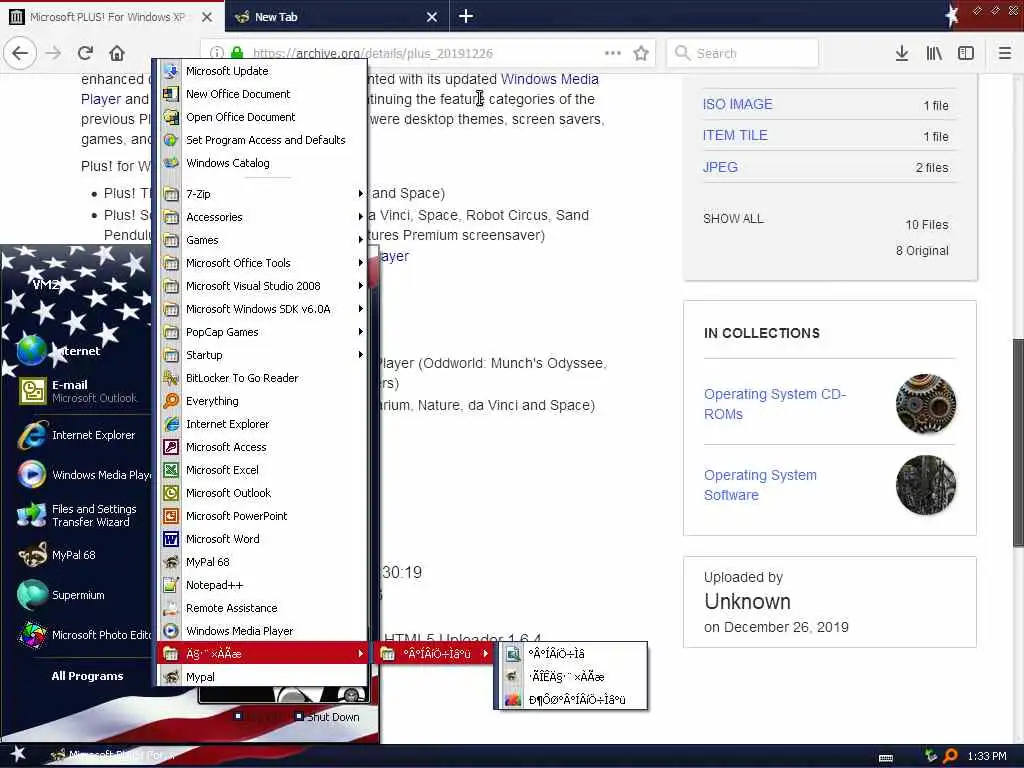Expand the Startup submenu arrow
Viewport: 1024px width, 768px height.
click(x=360, y=355)
